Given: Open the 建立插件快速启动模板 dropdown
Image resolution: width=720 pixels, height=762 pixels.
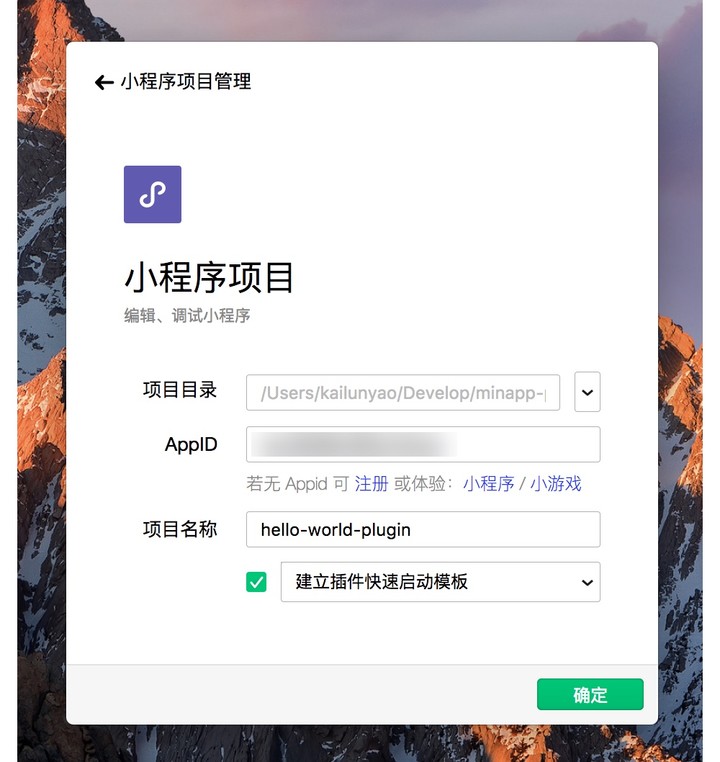Looking at the screenshot, I should (x=441, y=582).
